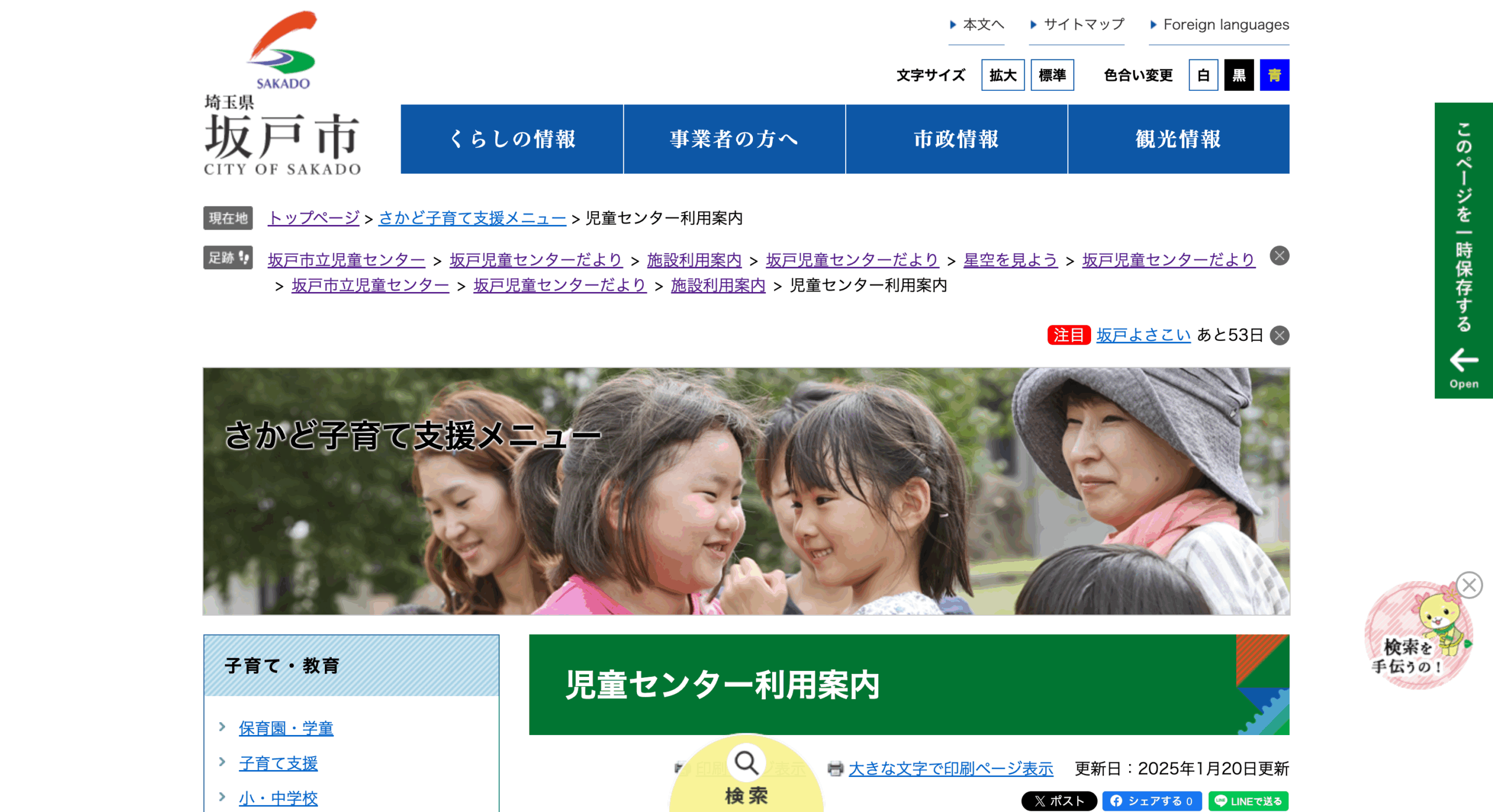The height and width of the screenshot is (812, 1493).
Task: Click the 現在地 label
Action: pyautogui.click(x=227, y=218)
